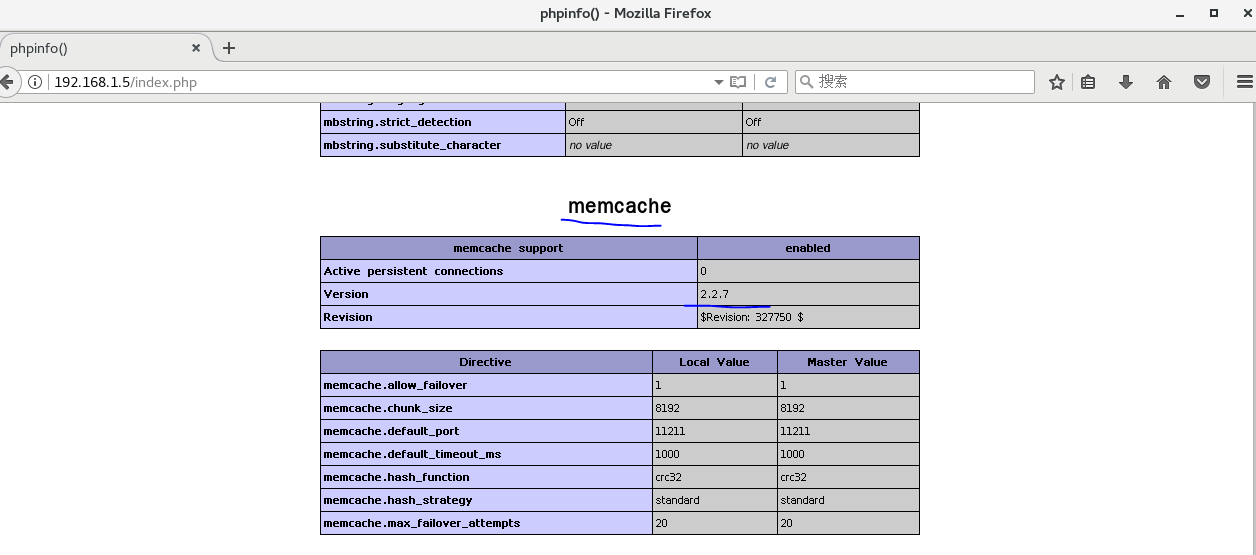Click the Revision row label
The image size is (1256, 555).
pyautogui.click(x=348, y=317)
